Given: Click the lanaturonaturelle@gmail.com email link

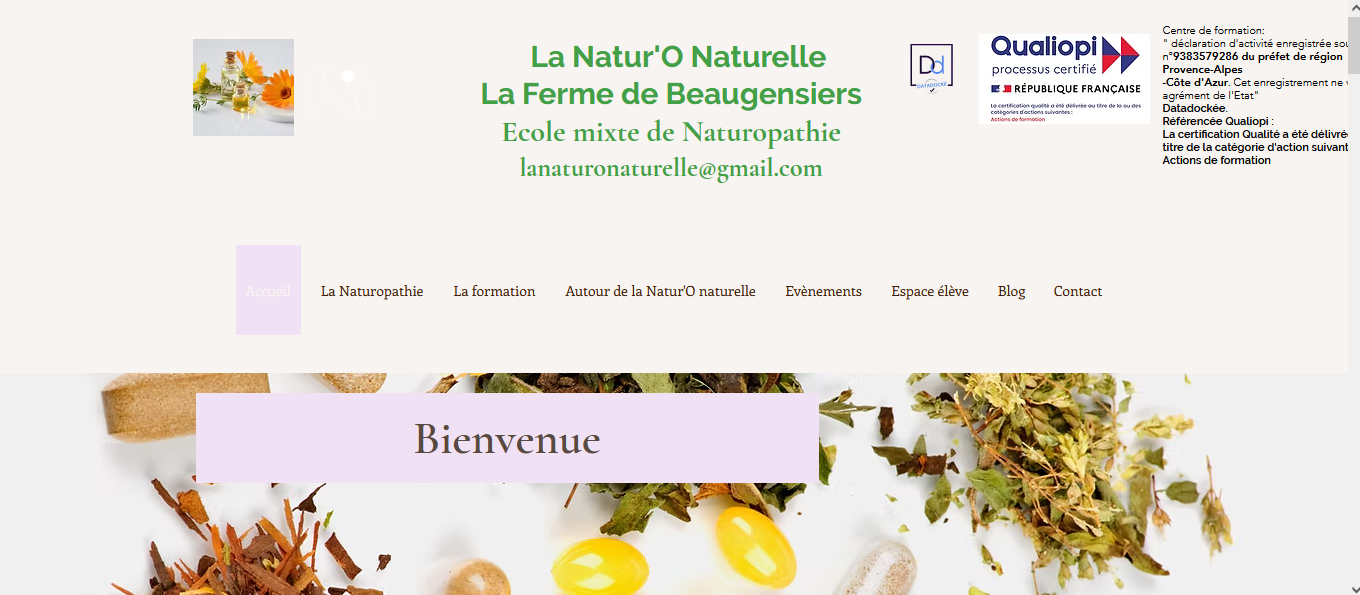Looking at the screenshot, I should (x=671, y=168).
